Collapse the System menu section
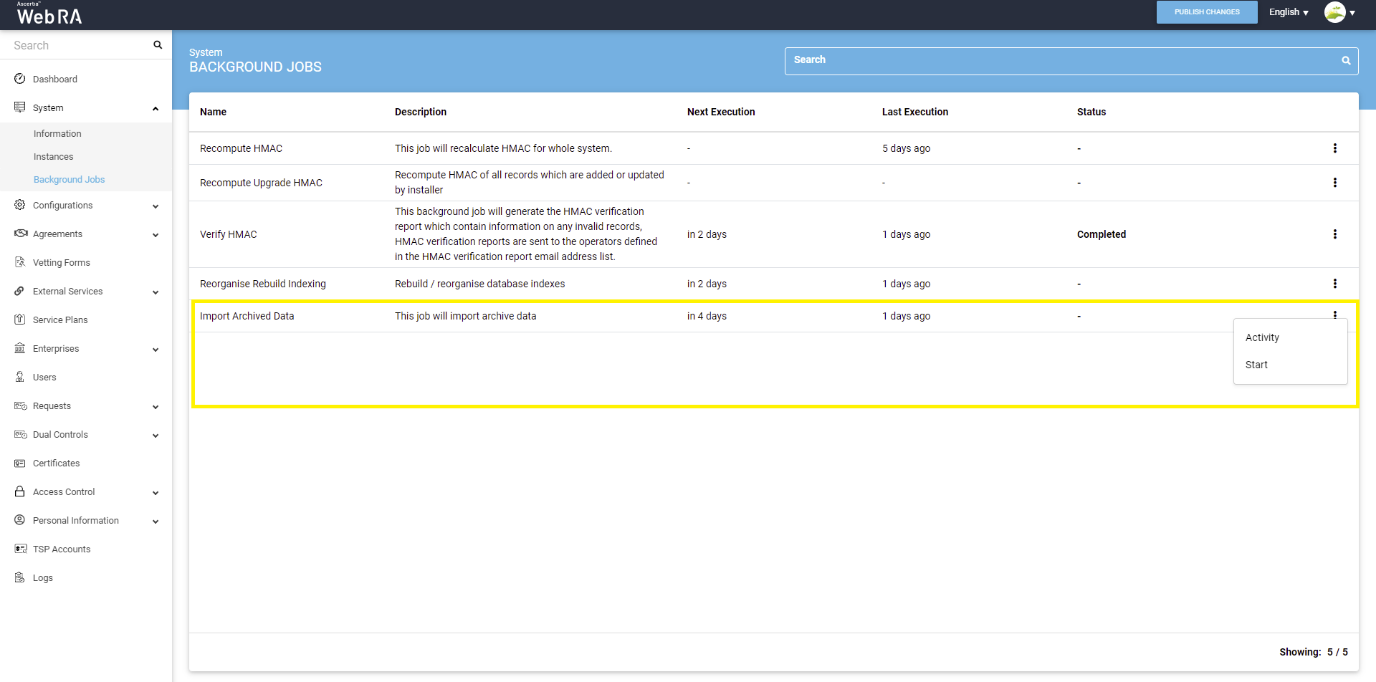 155,108
